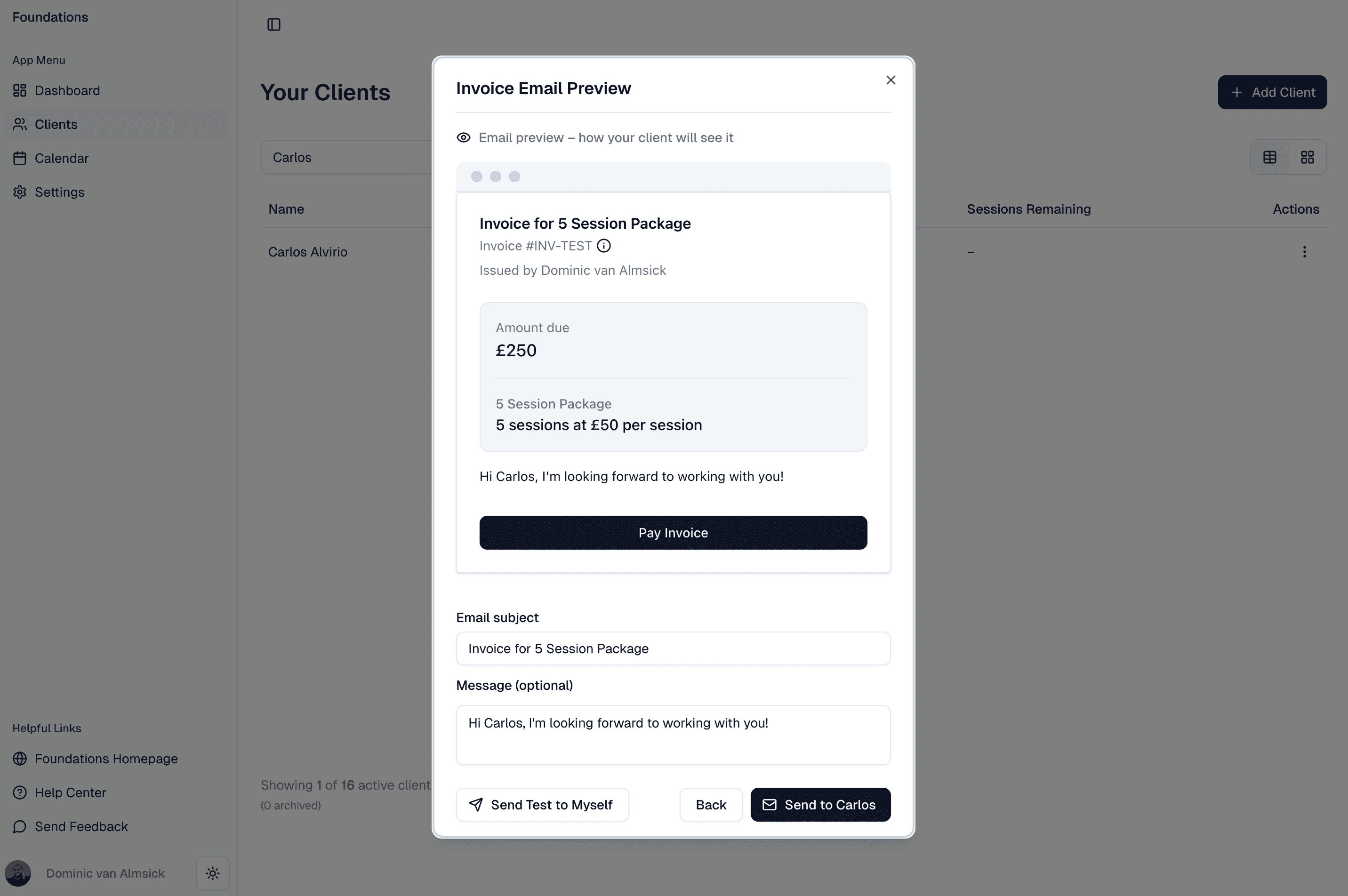Expand the email preview eye indicator
The width and height of the screenshot is (1348, 896).
click(x=464, y=137)
